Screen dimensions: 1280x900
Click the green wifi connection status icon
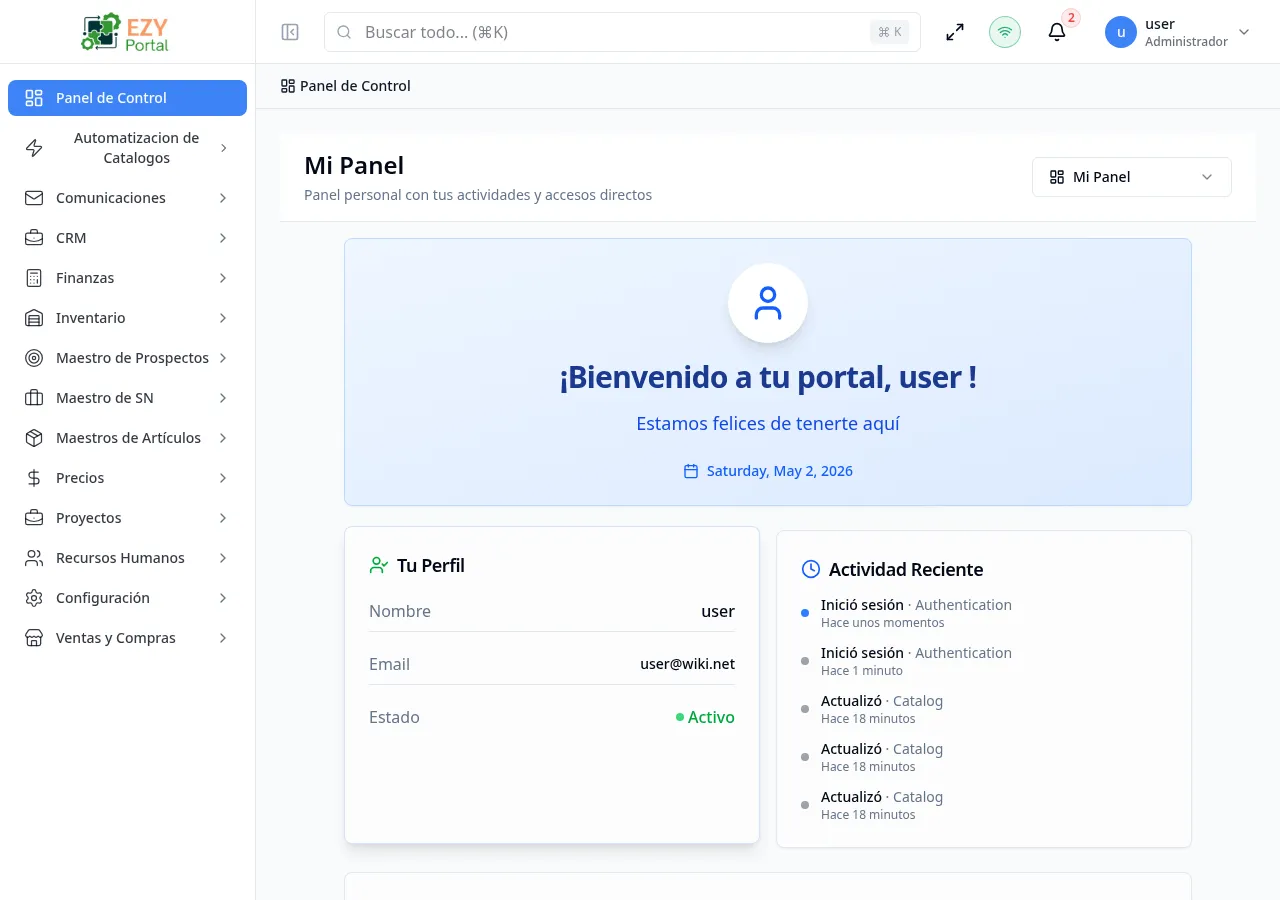[1005, 32]
